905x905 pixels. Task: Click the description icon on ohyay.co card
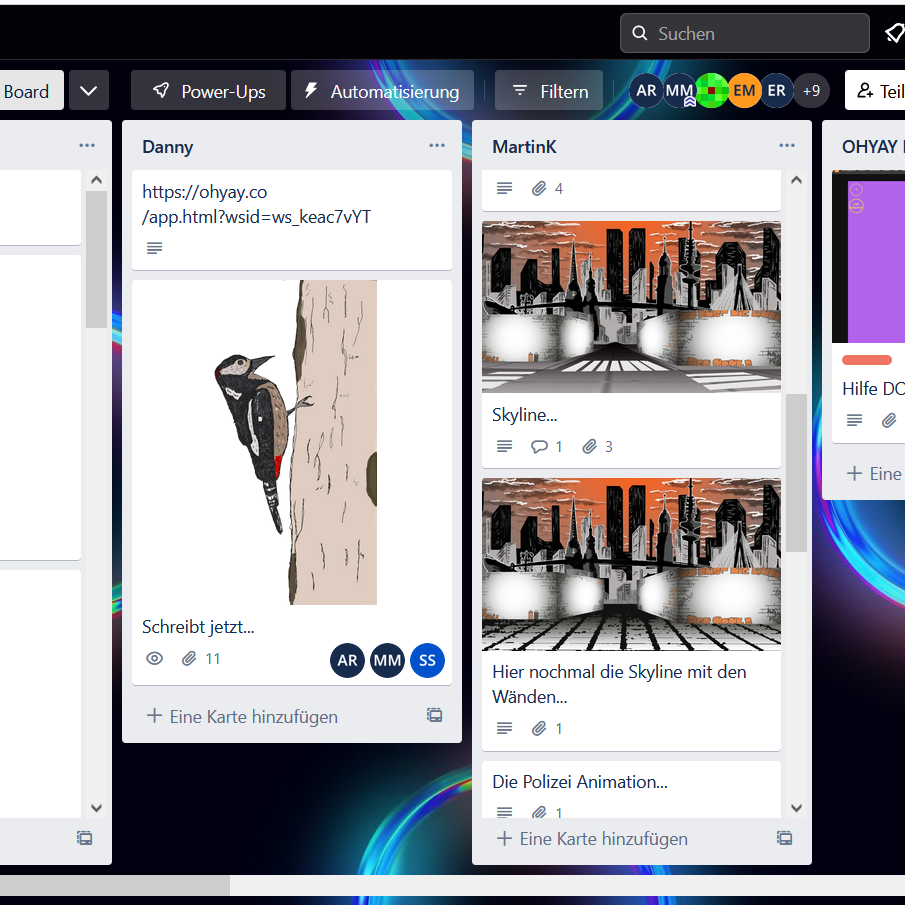coord(154,248)
